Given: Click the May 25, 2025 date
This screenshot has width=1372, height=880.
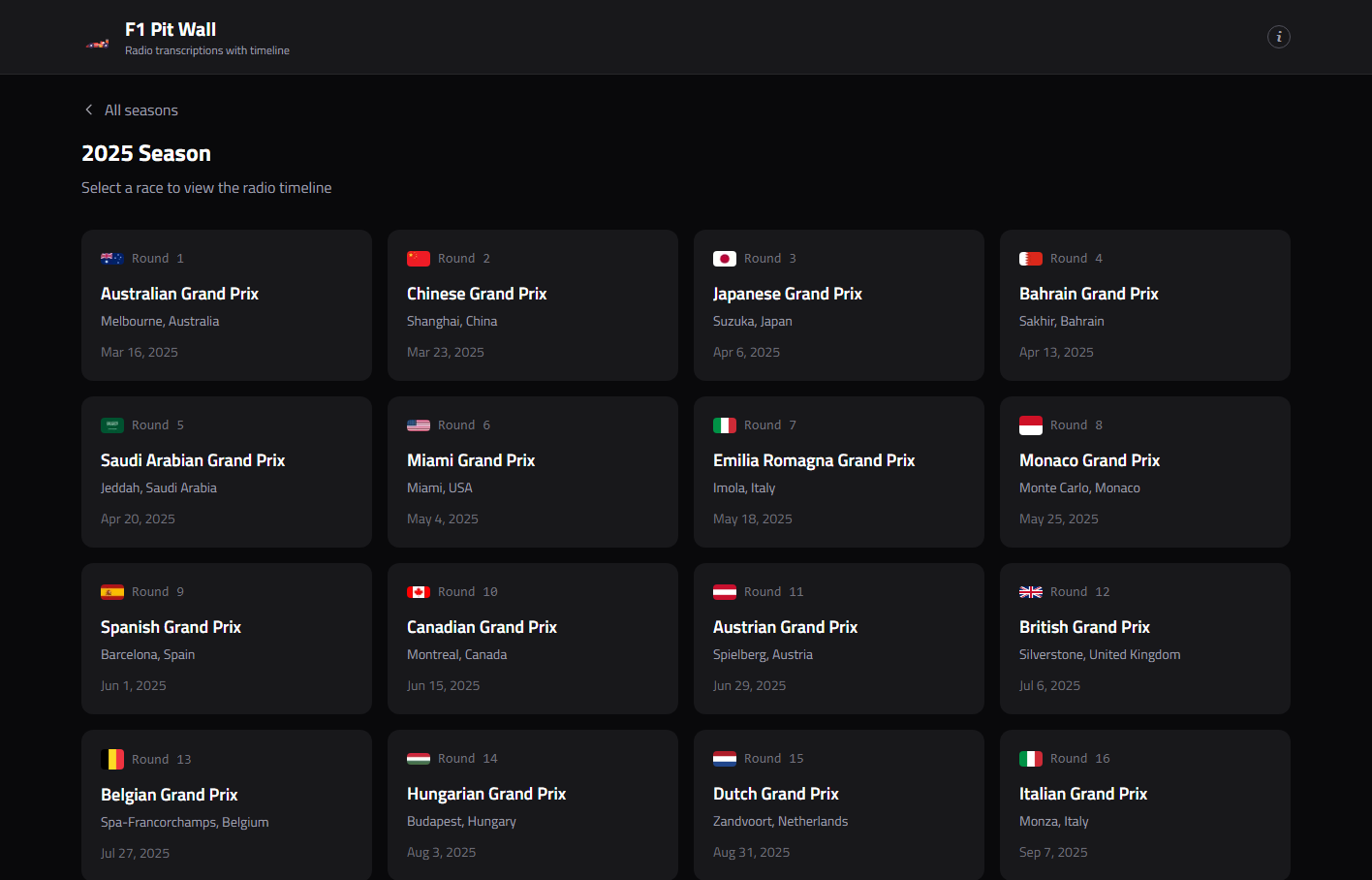Looking at the screenshot, I should [x=1059, y=519].
